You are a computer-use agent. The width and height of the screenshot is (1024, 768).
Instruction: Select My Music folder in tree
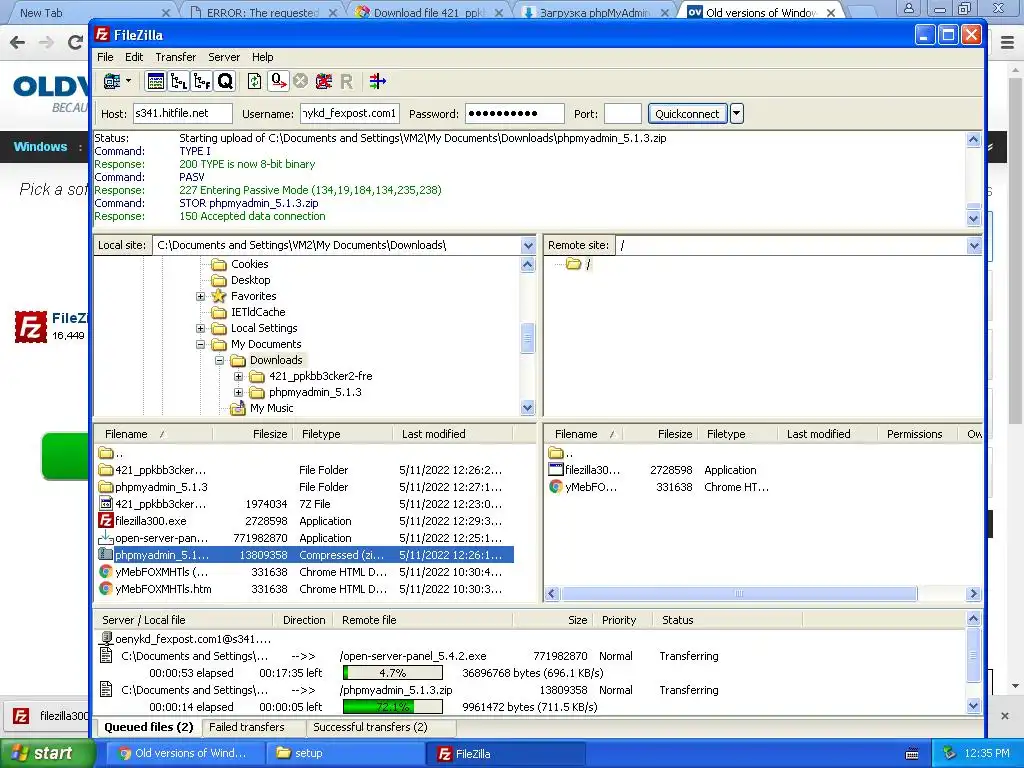pos(272,408)
